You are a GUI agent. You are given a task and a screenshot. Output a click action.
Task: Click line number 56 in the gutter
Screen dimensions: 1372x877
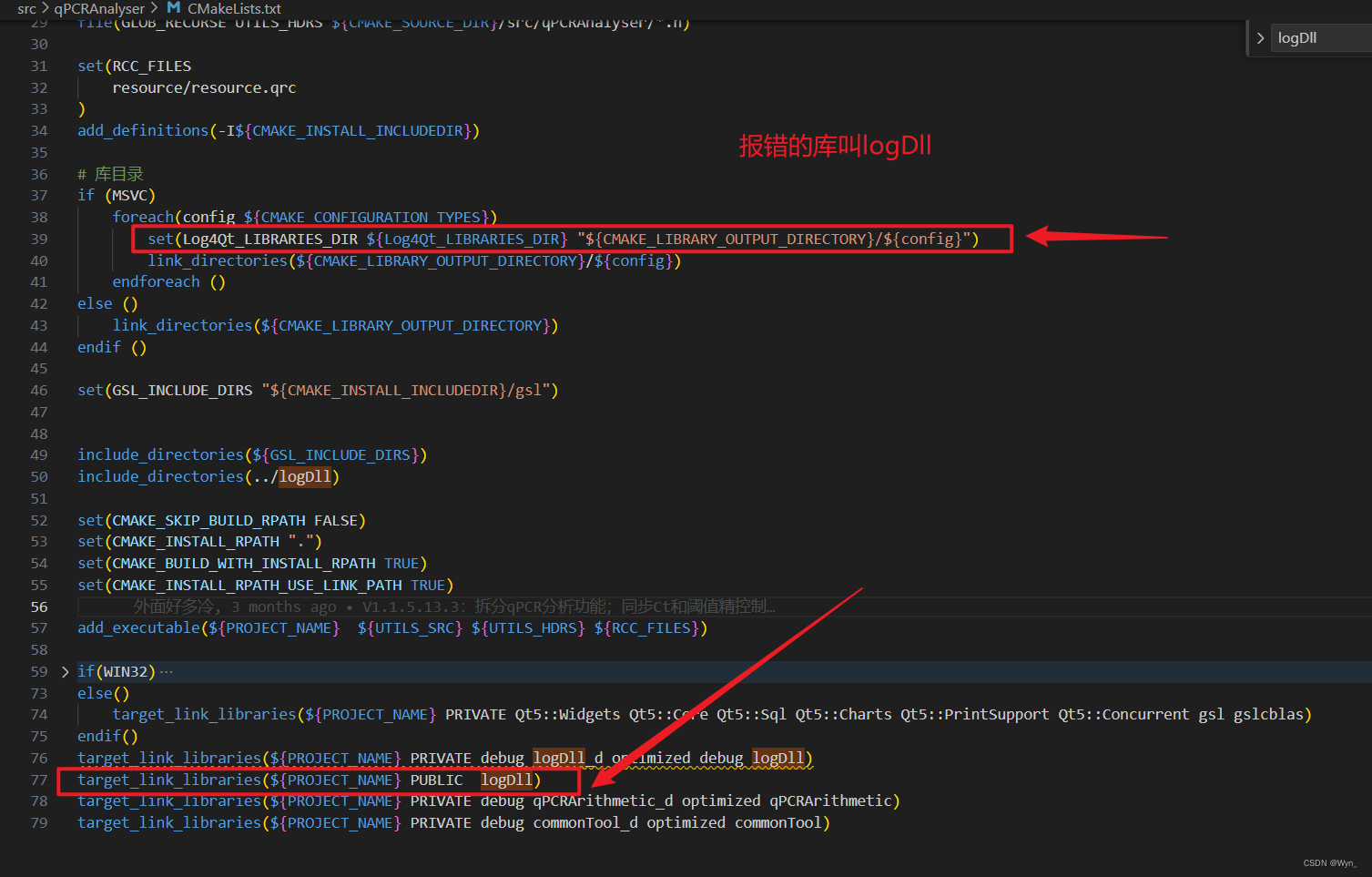coord(39,607)
